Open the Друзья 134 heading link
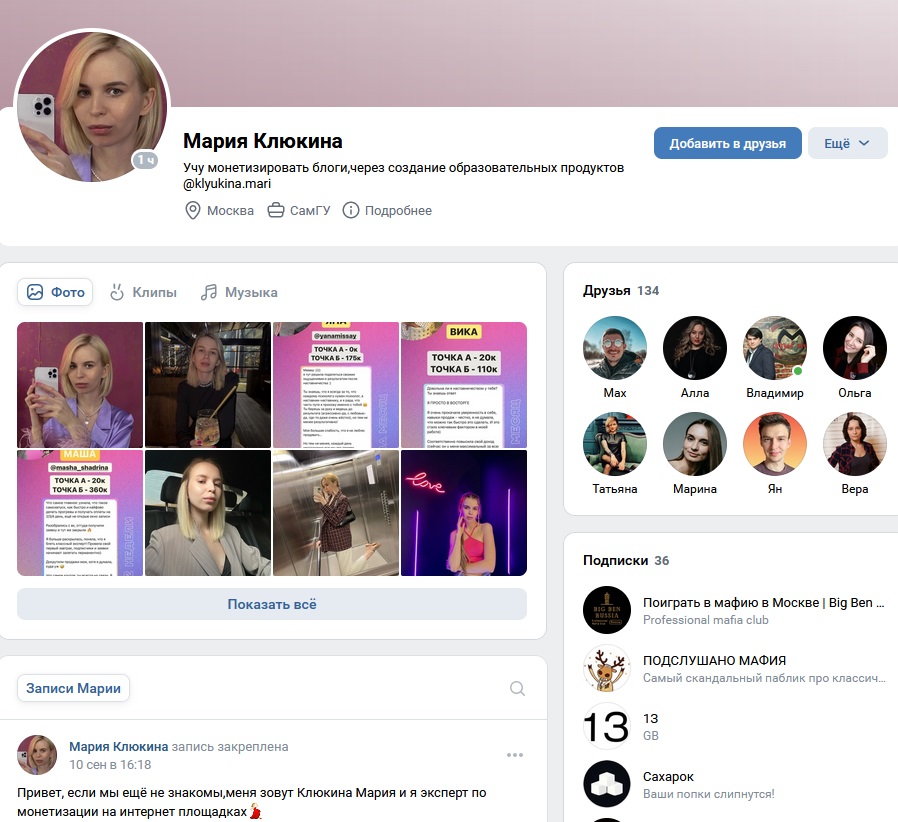 tap(621, 290)
